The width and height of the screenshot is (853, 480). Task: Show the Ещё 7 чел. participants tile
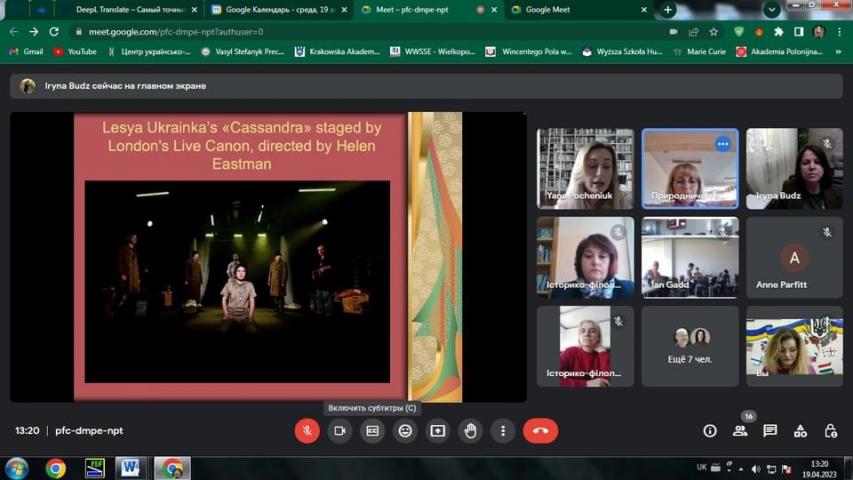point(690,346)
